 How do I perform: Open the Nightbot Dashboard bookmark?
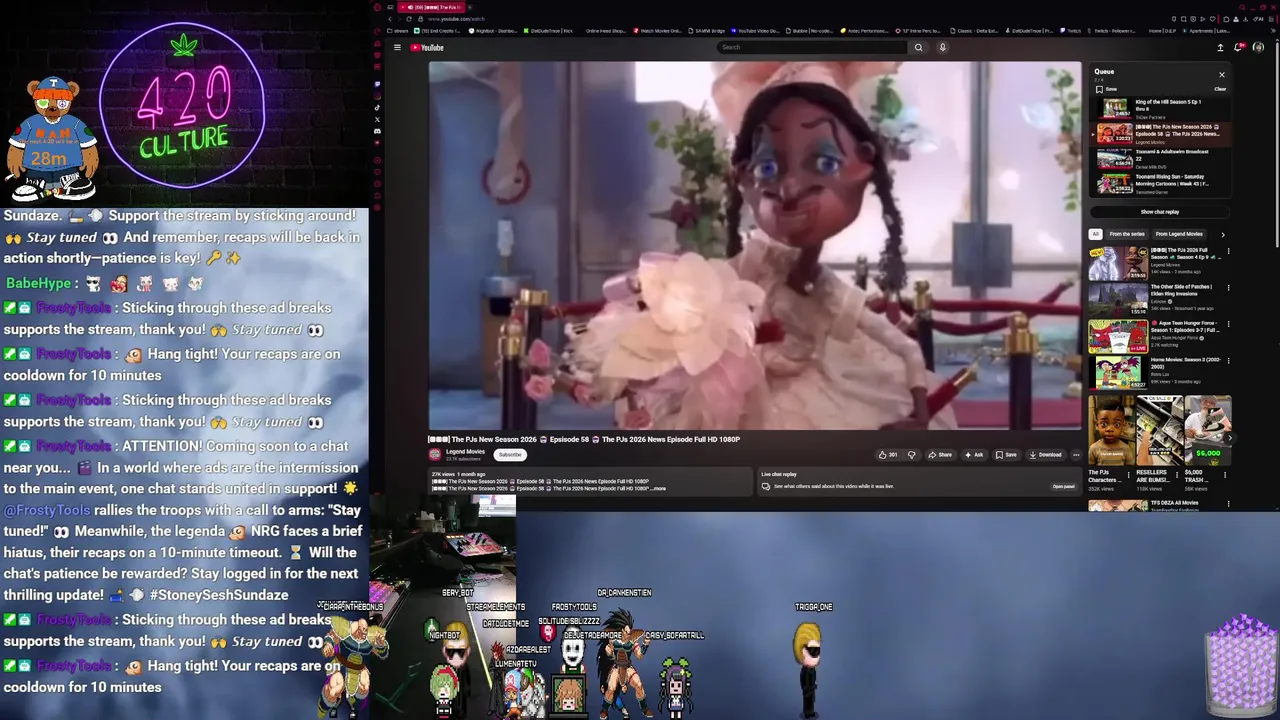tap(493, 31)
